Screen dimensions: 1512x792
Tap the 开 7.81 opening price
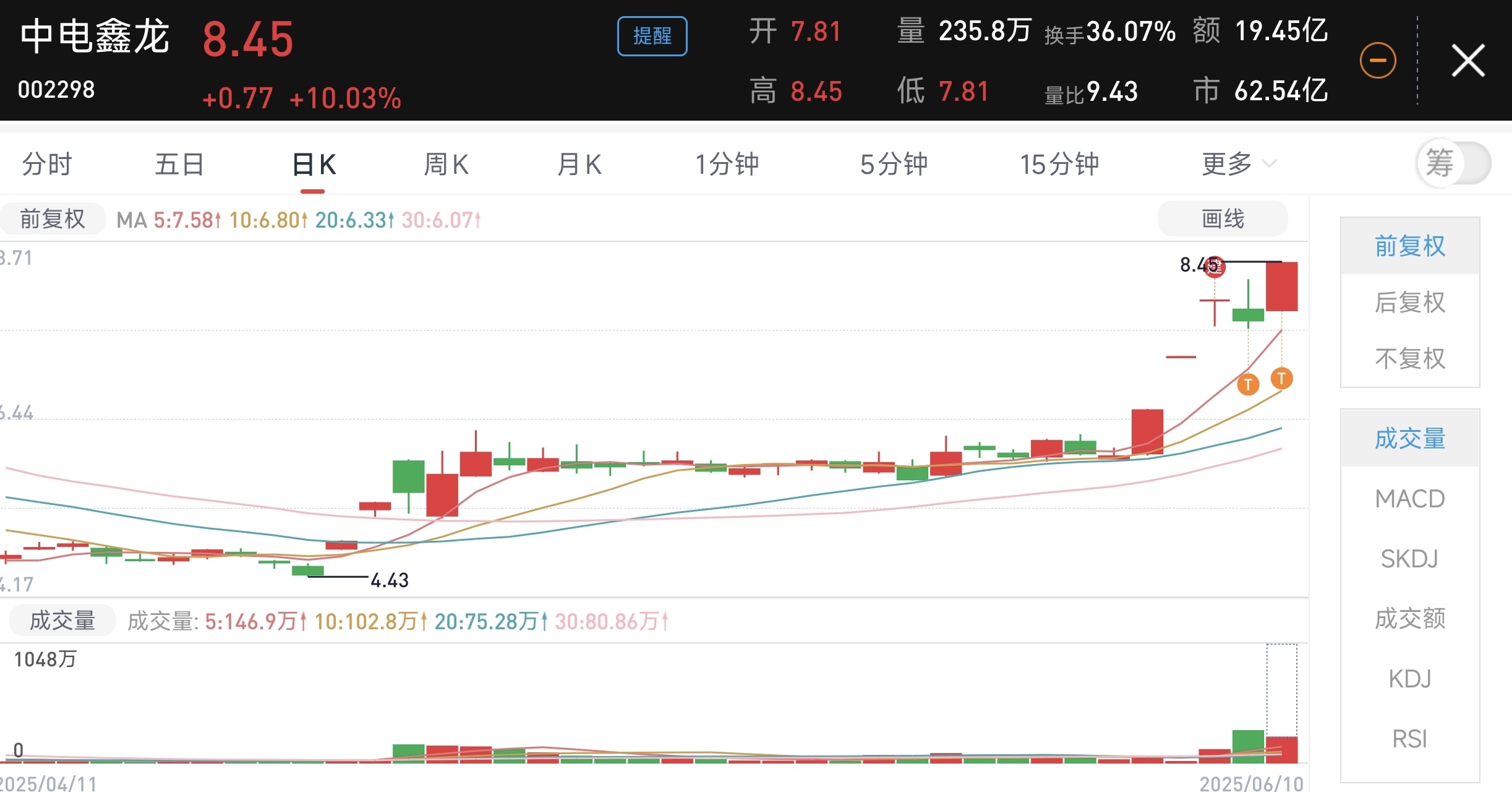click(x=795, y=31)
